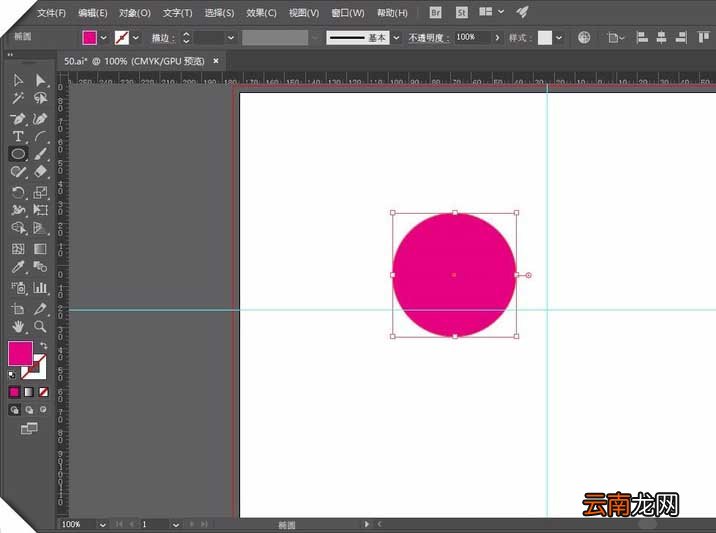Open the artboard navigation dropdown
716x533 pixels.
click(x=175, y=525)
